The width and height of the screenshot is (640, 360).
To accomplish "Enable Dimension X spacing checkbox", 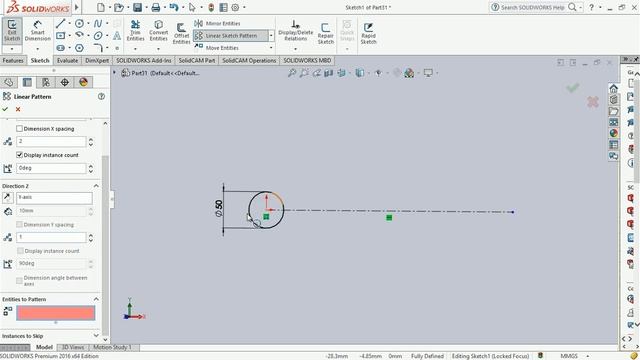I will [x=19, y=129].
